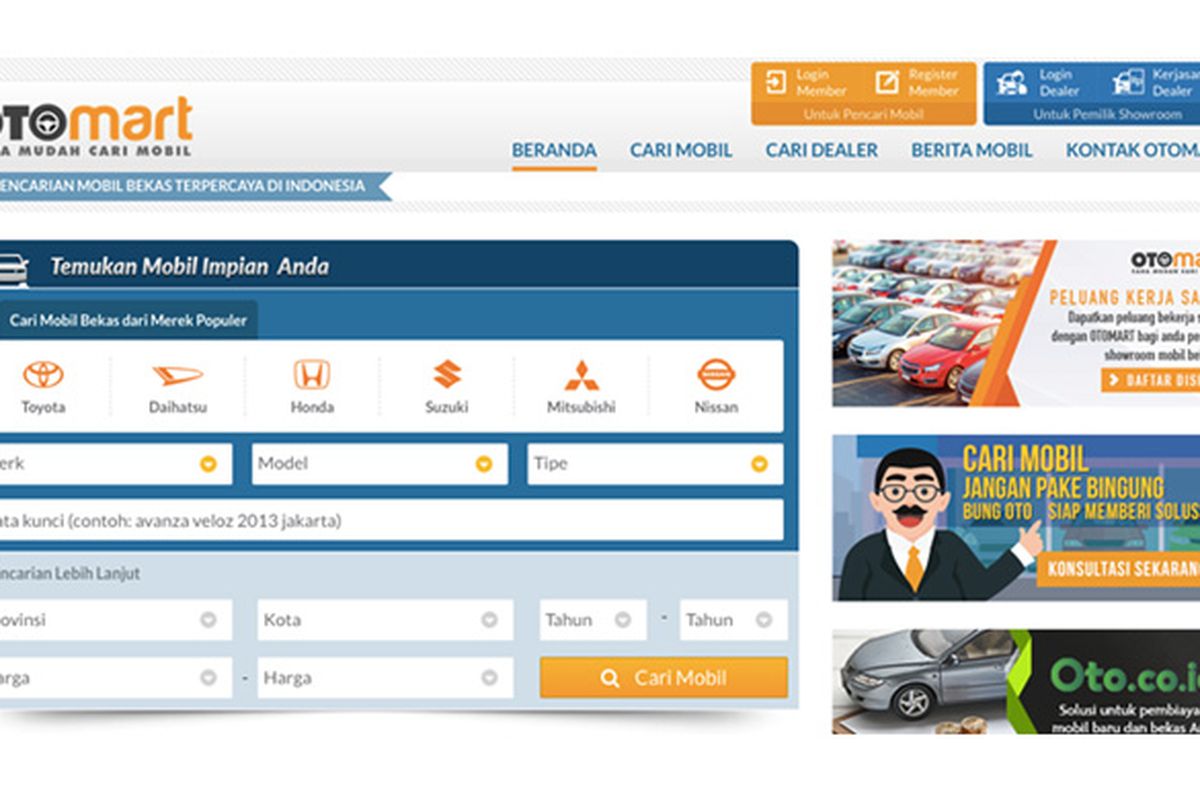The width and height of the screenshot is (1200, 800).
Task: Open the Oto.co.id banner thumbnail
Action: tap(1015, 681)
